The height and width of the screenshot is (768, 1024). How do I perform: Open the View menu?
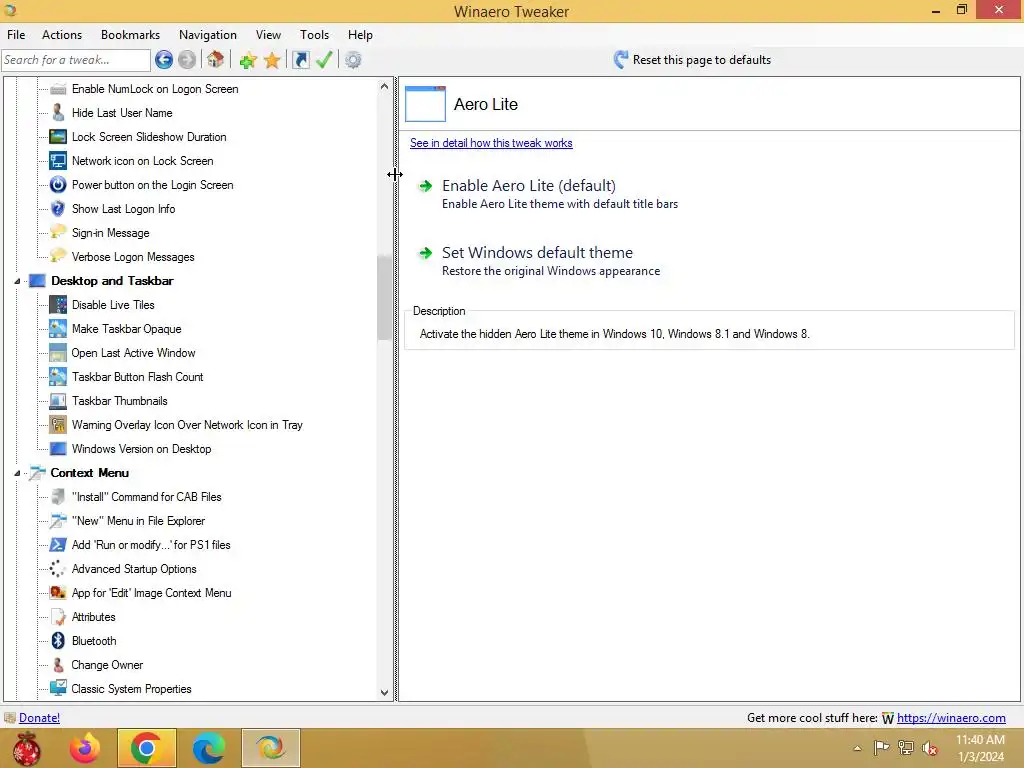pyautogui.click(x=268, y=35)
